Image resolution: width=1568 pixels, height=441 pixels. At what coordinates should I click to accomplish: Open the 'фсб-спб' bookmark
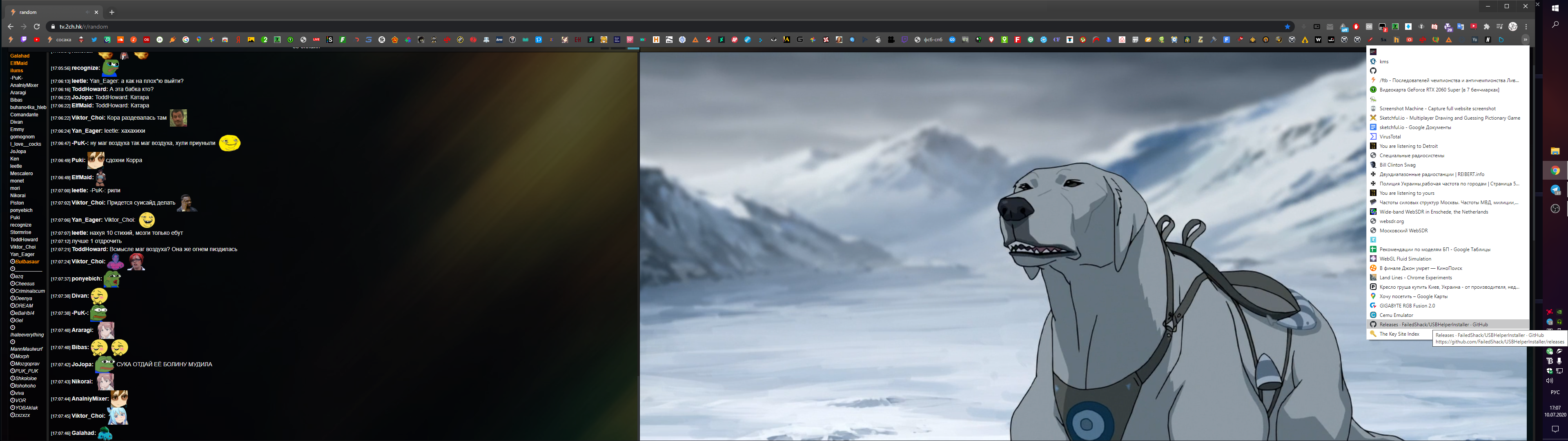coord(929,40)
